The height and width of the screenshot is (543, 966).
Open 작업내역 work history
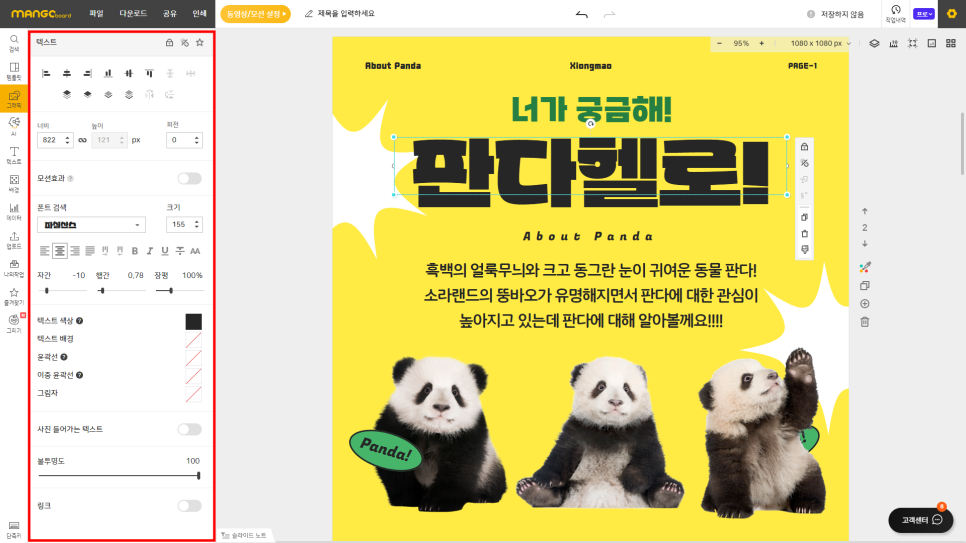click(896, 14)
